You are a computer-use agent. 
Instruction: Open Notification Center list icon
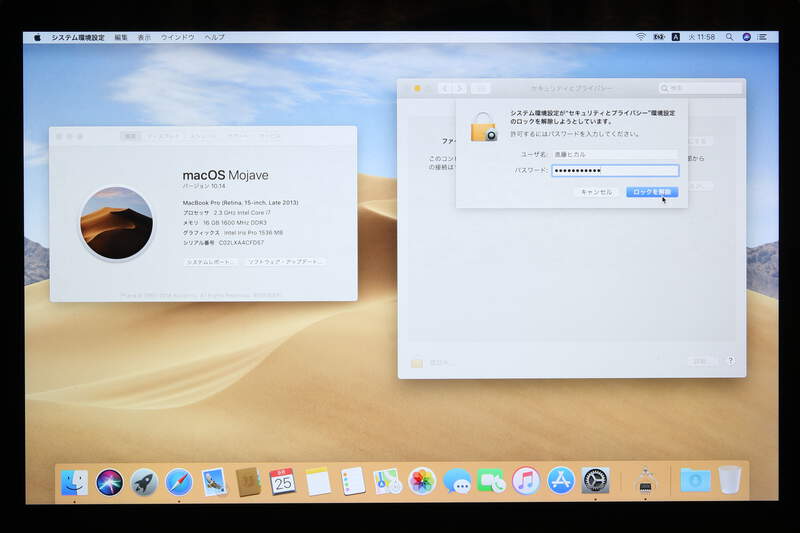tap(762, 37)
